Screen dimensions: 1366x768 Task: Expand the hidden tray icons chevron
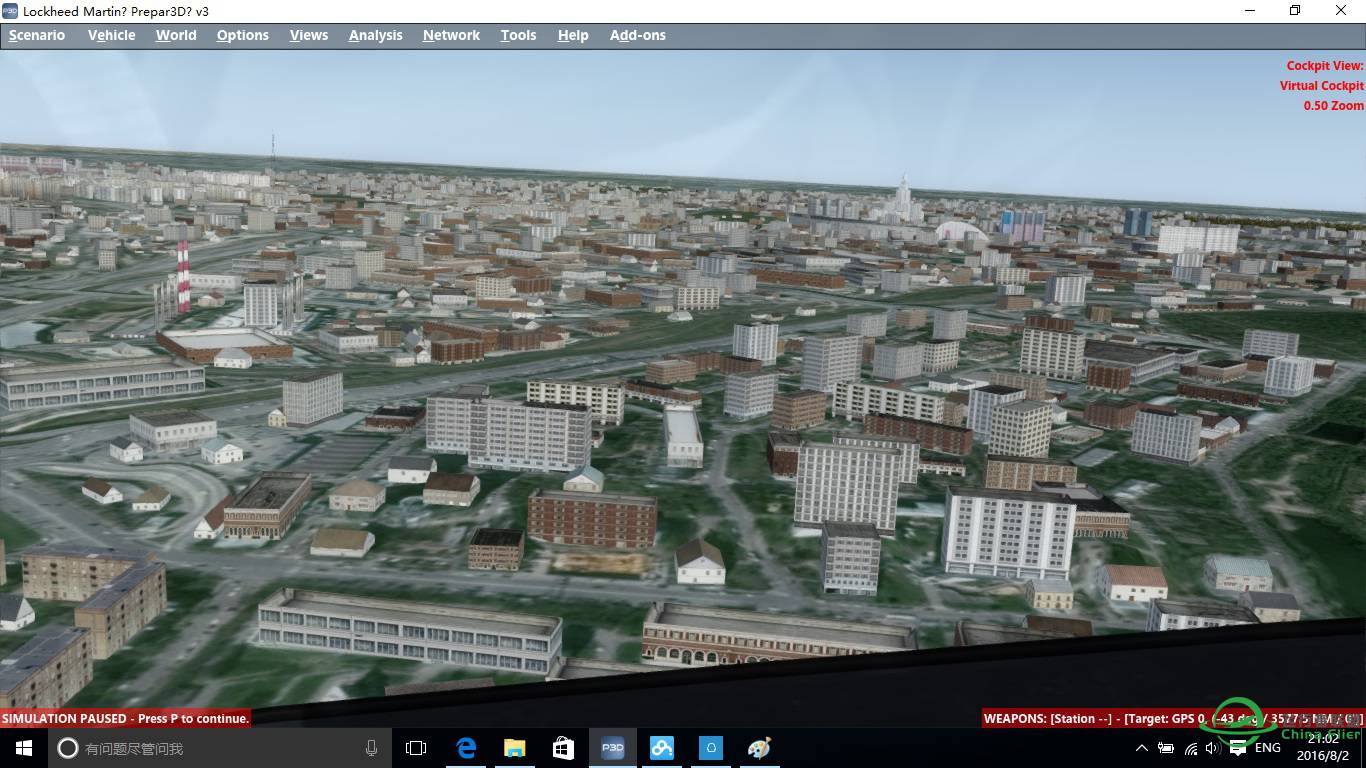coord(1141,747)
